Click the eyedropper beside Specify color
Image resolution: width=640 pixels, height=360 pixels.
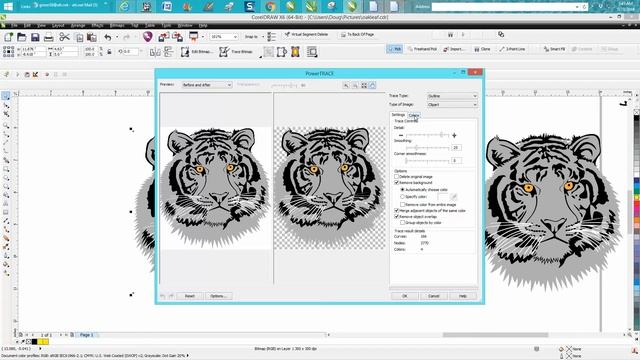click(453, 197)
